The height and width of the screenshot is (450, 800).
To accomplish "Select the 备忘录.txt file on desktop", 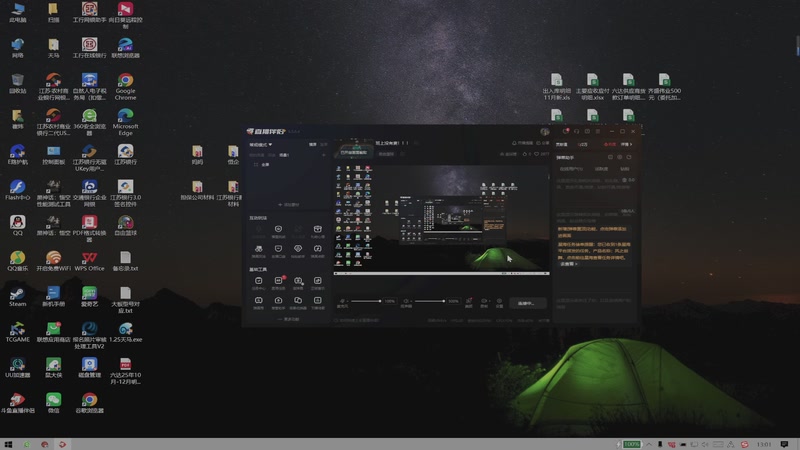I will coord(125,261).
